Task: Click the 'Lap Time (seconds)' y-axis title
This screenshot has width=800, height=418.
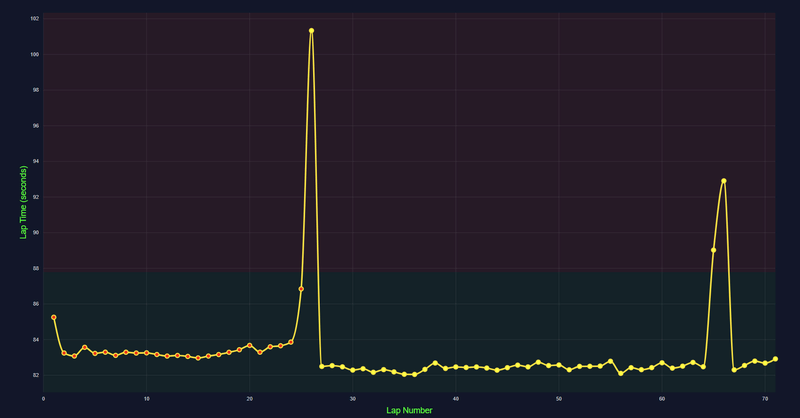Action: click(23, 202)
